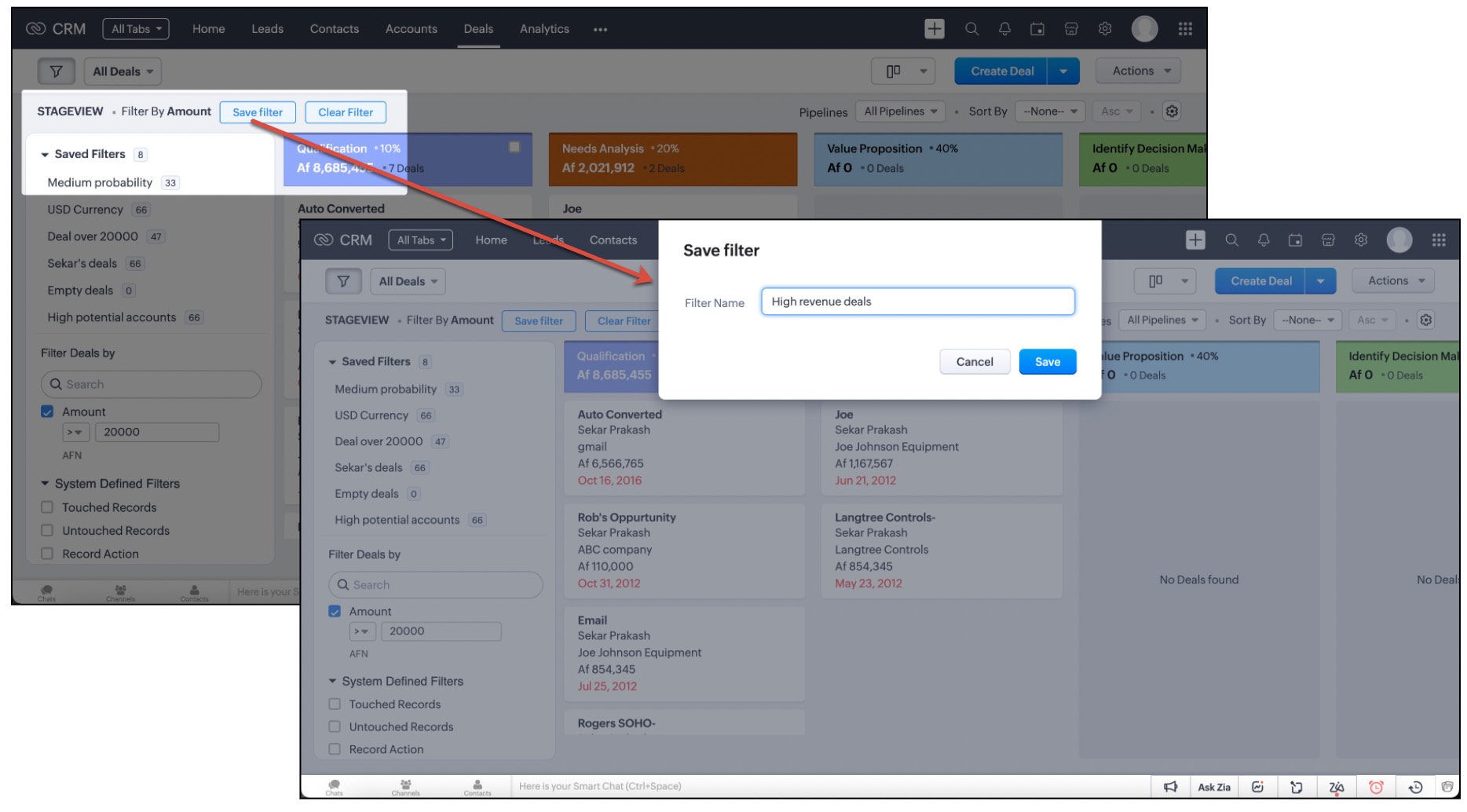Click the Channels icon in the foreground window's footer

(x=405, y=787)
